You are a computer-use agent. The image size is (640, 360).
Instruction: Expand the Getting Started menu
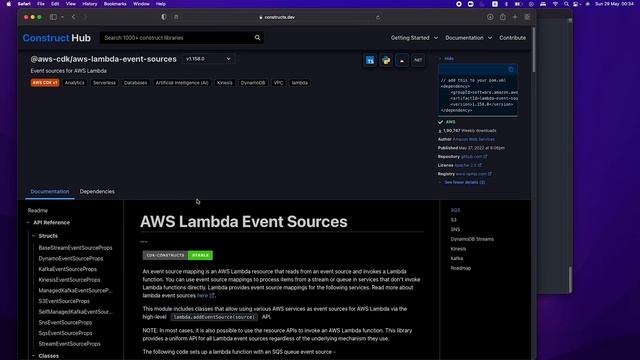414,38
